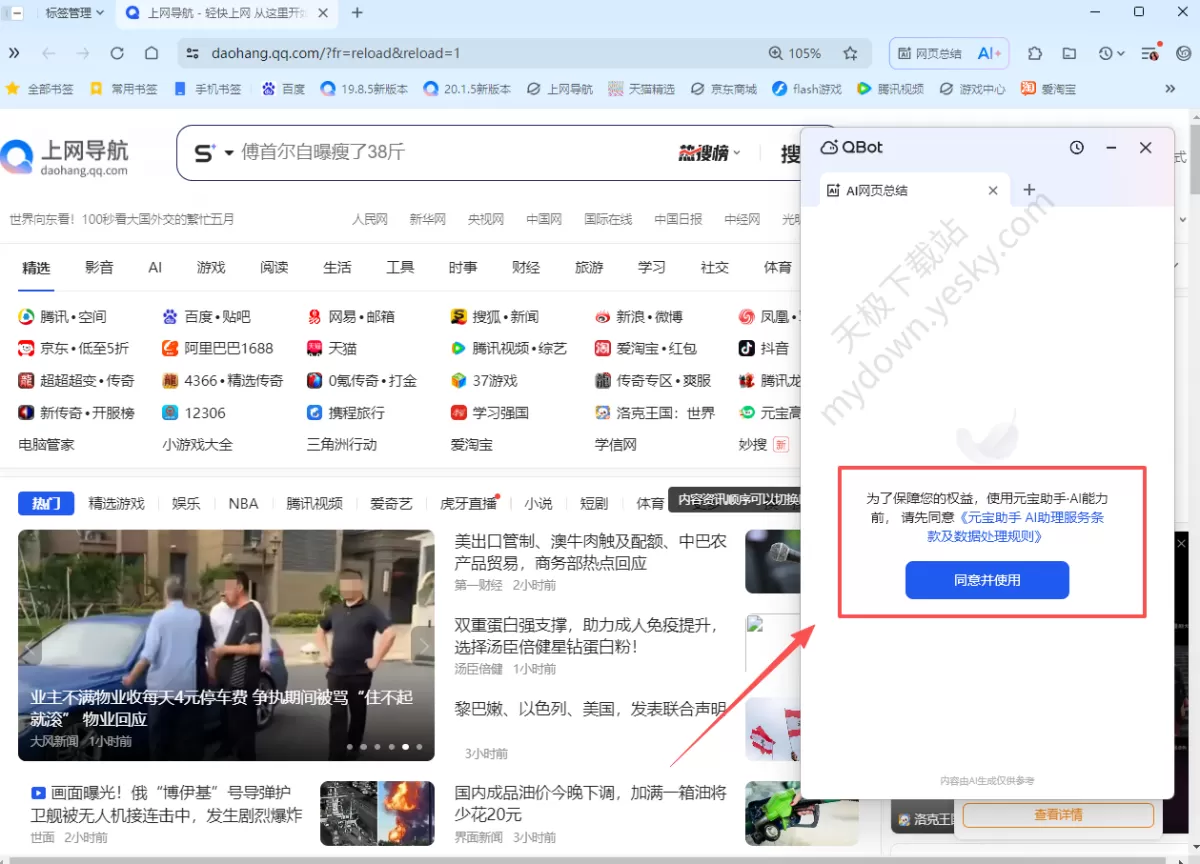Viewport: 1200px width, 864px height.
Task: Open the 新浪•微博 link
Action: (x=638, y=316)
